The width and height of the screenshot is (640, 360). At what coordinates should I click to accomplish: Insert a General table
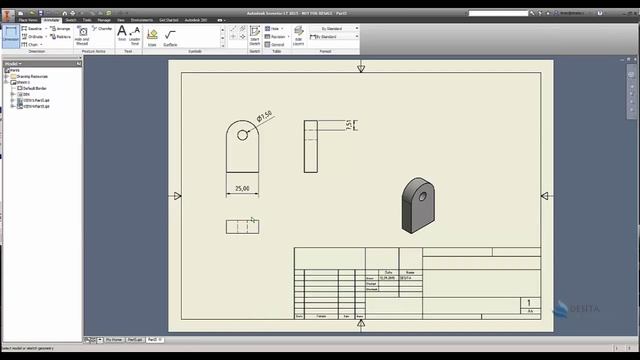(274, 44)
